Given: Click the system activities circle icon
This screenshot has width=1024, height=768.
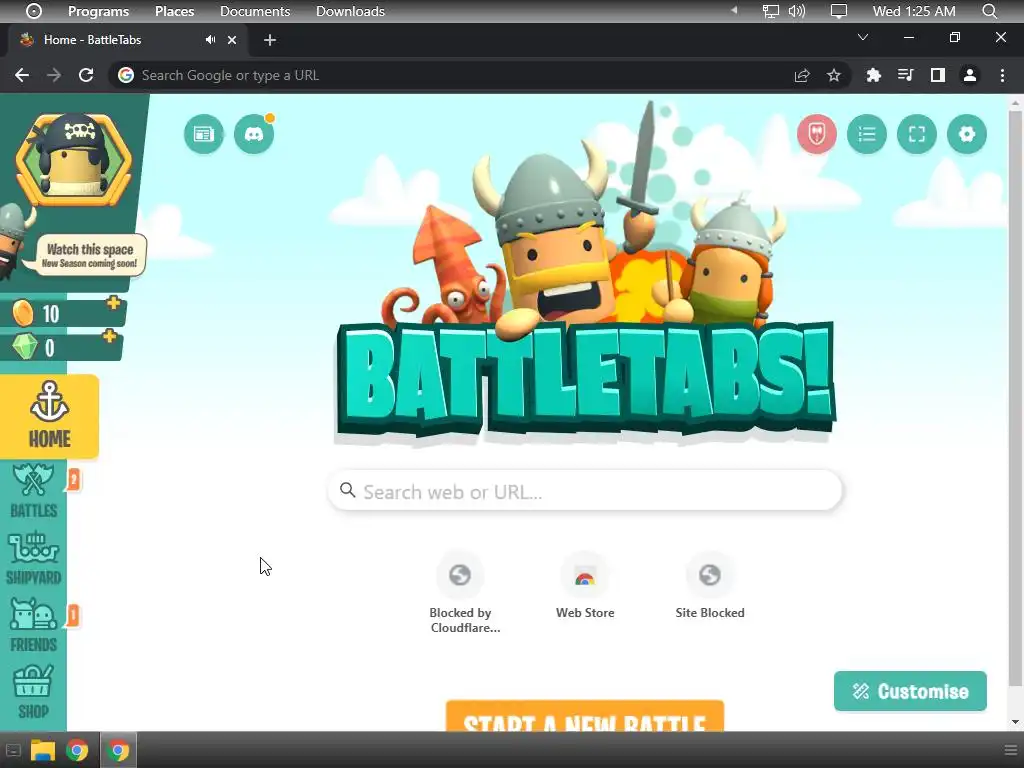Looking at the screenshot, I should click(34, 11).
